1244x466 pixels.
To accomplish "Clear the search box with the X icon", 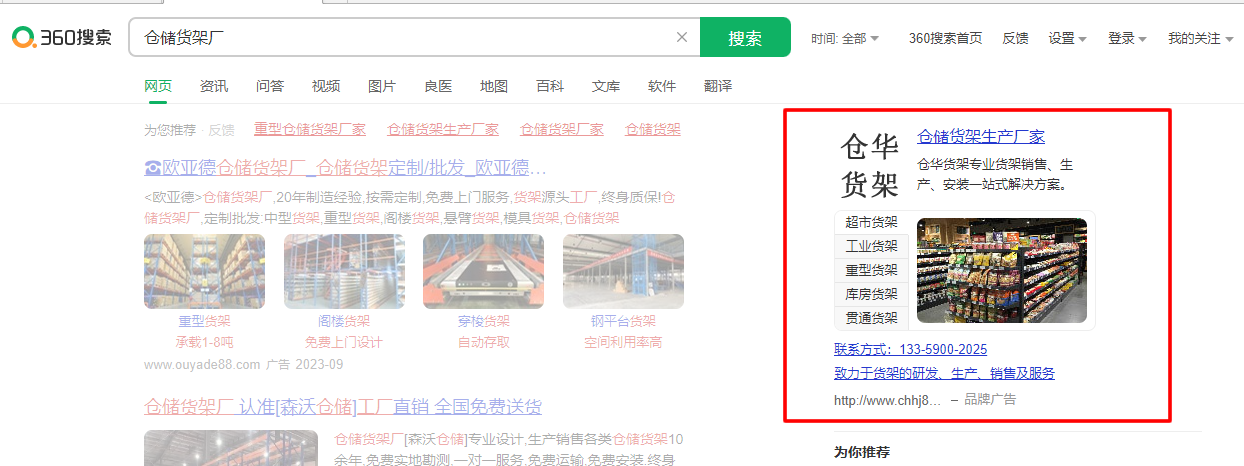I will pos(682,38).
